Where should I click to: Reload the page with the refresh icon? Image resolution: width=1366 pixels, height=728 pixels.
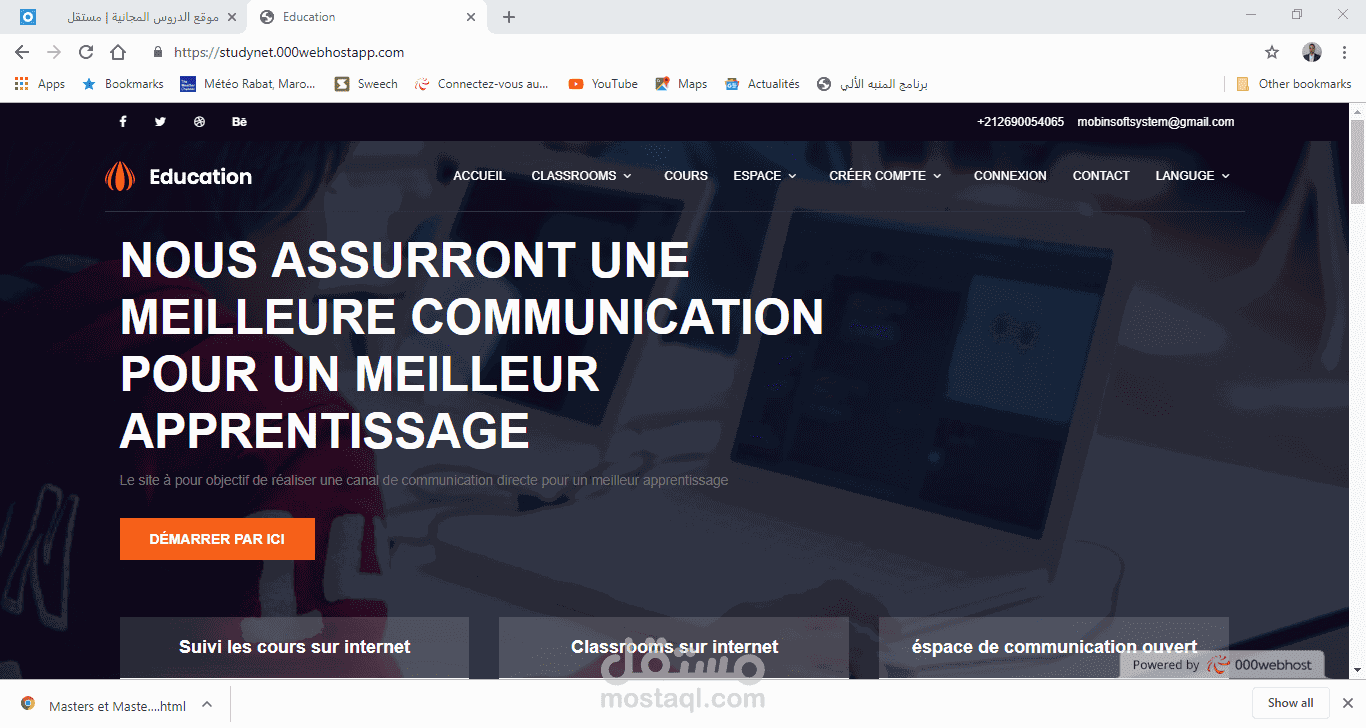tap(86, 52)
